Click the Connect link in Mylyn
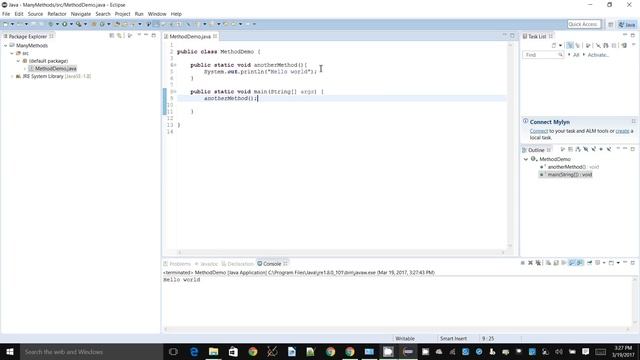The image size is (640, 360). (539, 131)
